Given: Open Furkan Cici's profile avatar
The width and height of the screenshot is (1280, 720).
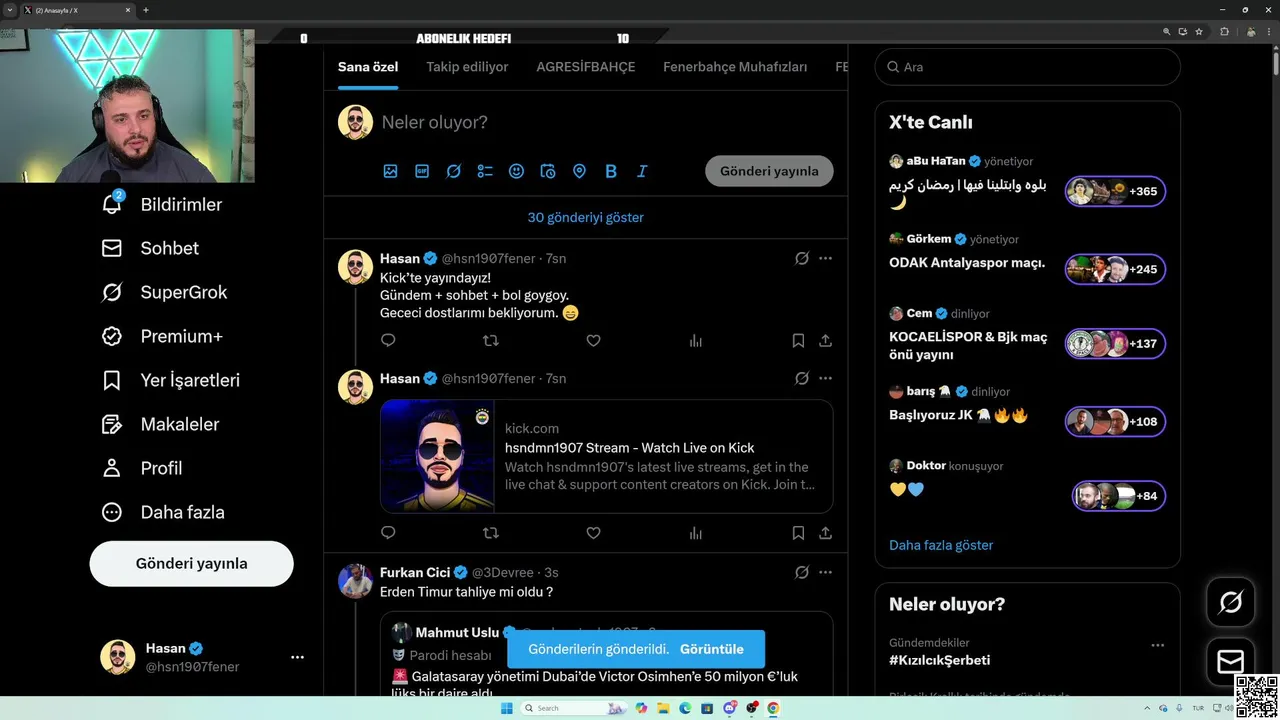Looking at the screenshot, I should point(355,580).
